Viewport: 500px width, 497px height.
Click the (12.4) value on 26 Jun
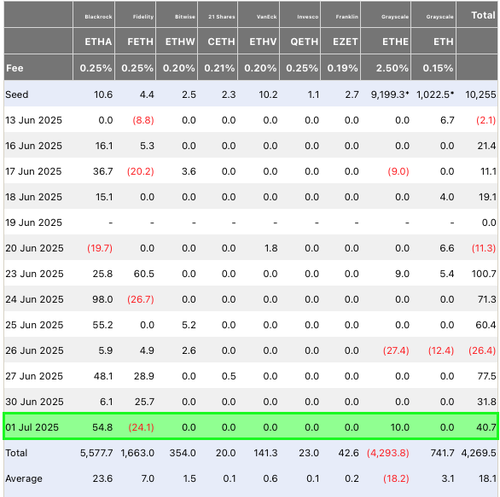(441, 351)
